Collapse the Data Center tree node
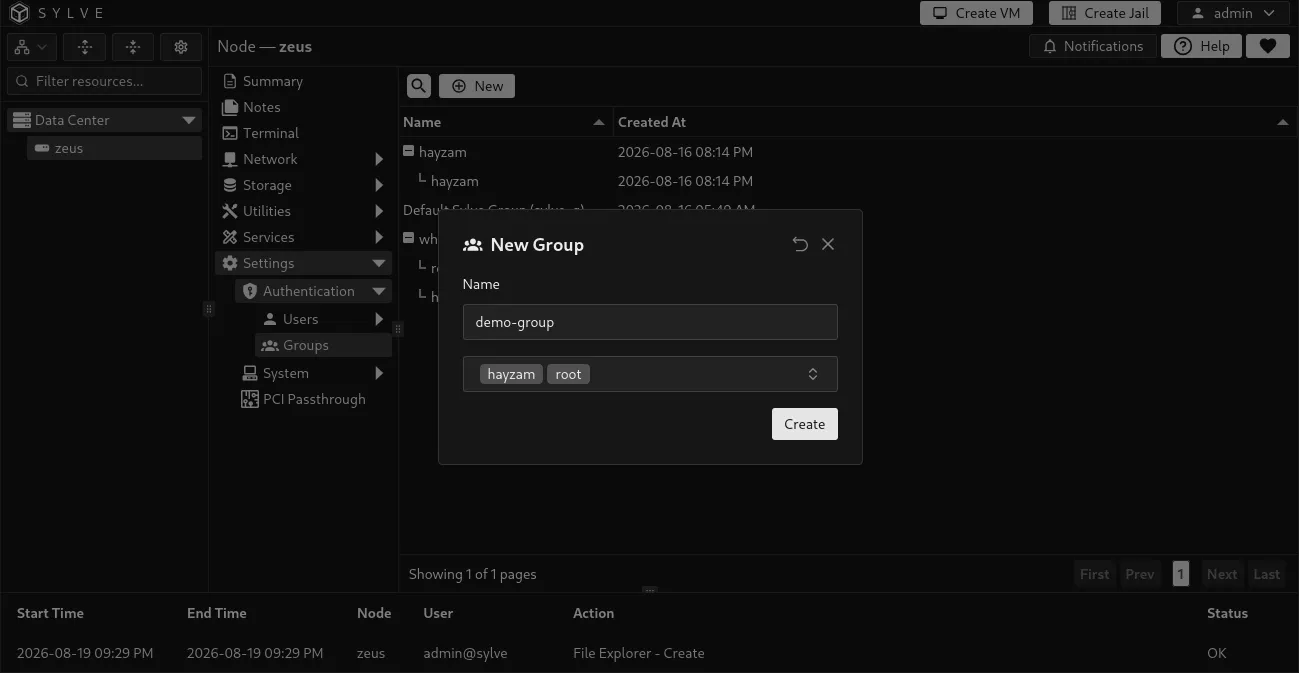 click(189, 120)
